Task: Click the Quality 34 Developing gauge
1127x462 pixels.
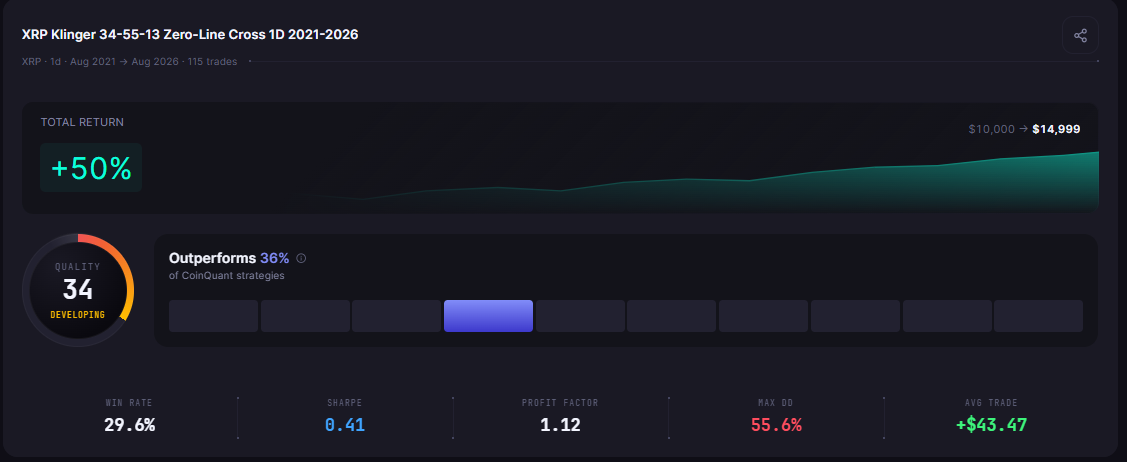Action: click(x=78, y=290)
